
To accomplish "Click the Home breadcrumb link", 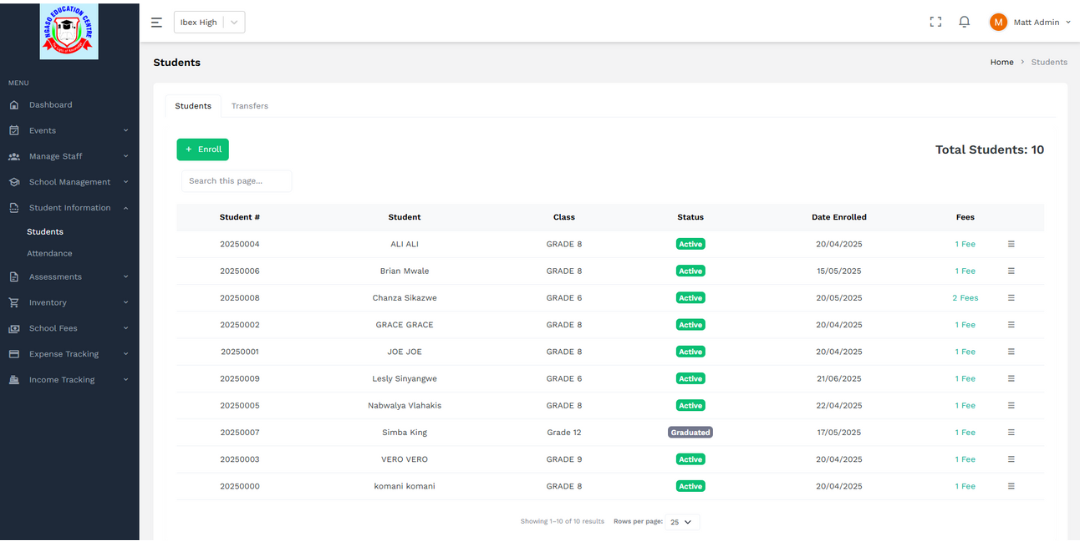I will pos(1001,62).
